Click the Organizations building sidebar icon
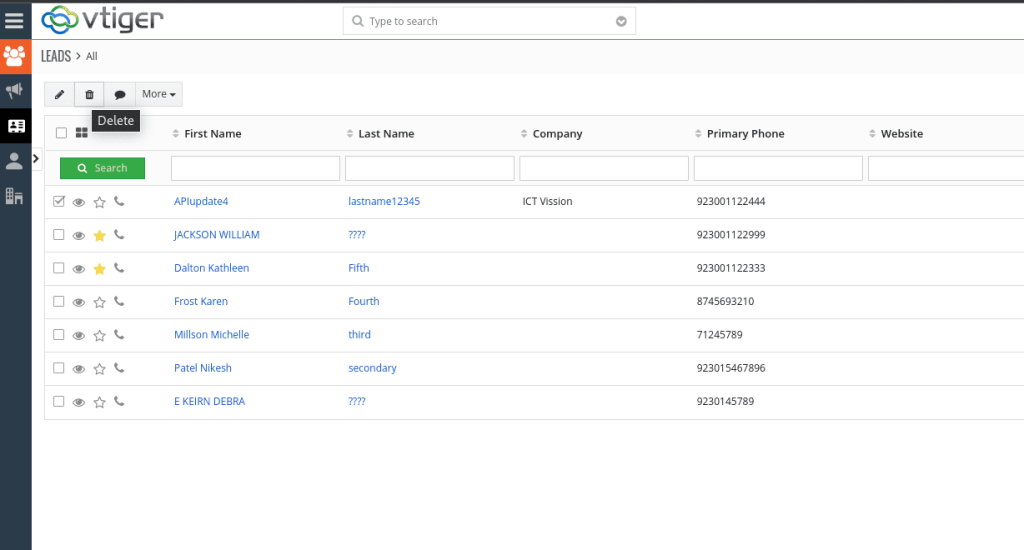 [x=15, y=196]
